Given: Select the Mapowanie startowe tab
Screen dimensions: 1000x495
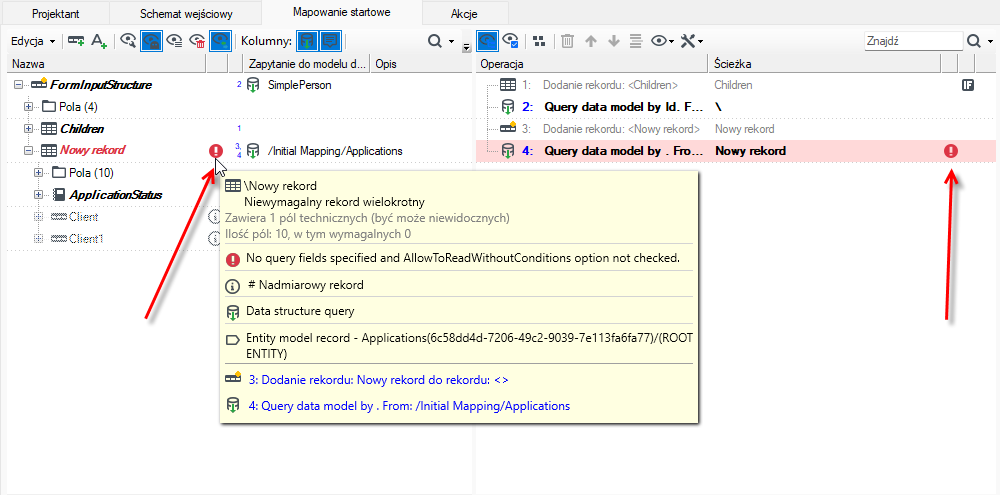Looking at the screenshot, I should pyautogui.click(x=342, y=12).
